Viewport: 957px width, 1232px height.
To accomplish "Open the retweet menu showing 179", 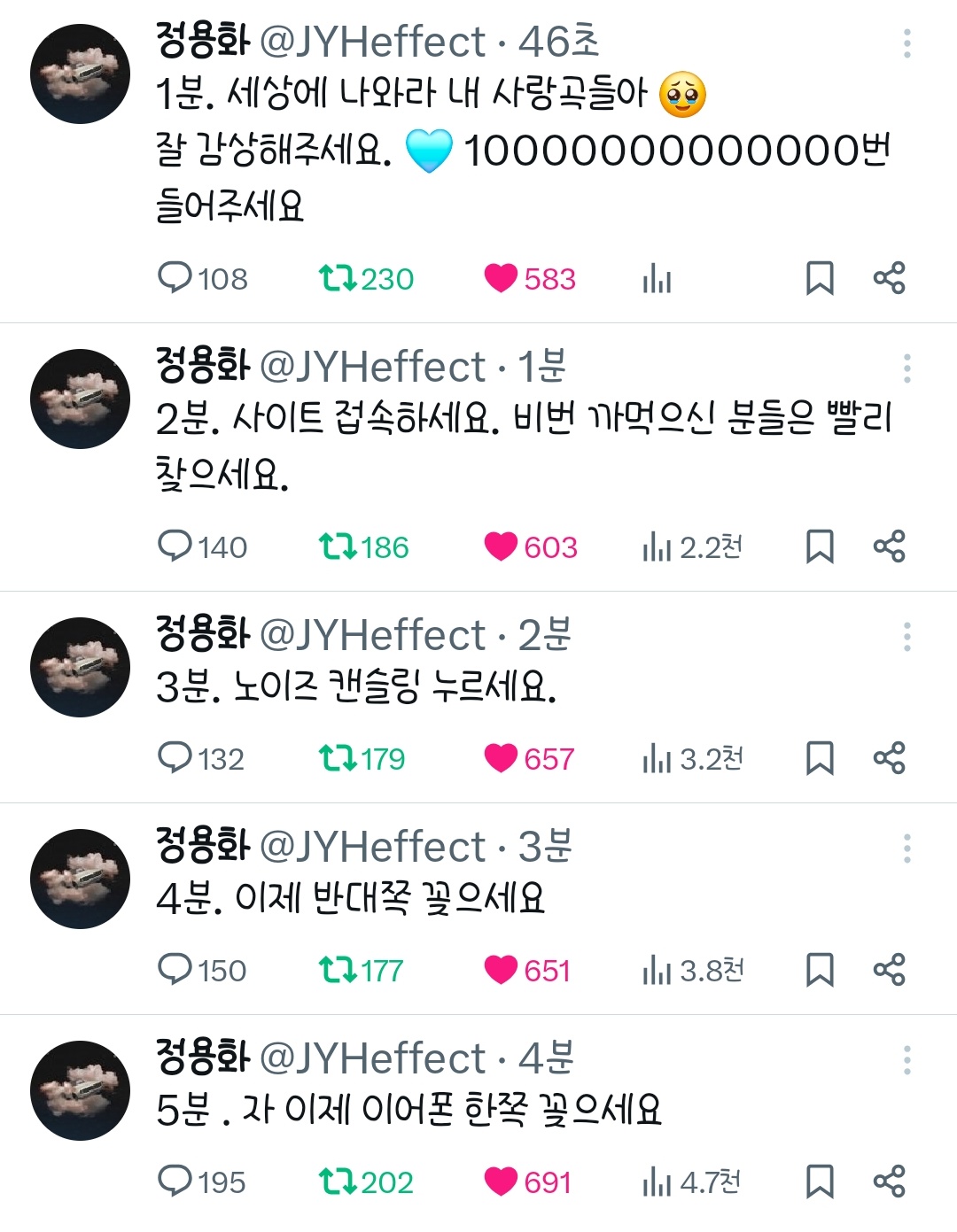I will coord(337,758).
